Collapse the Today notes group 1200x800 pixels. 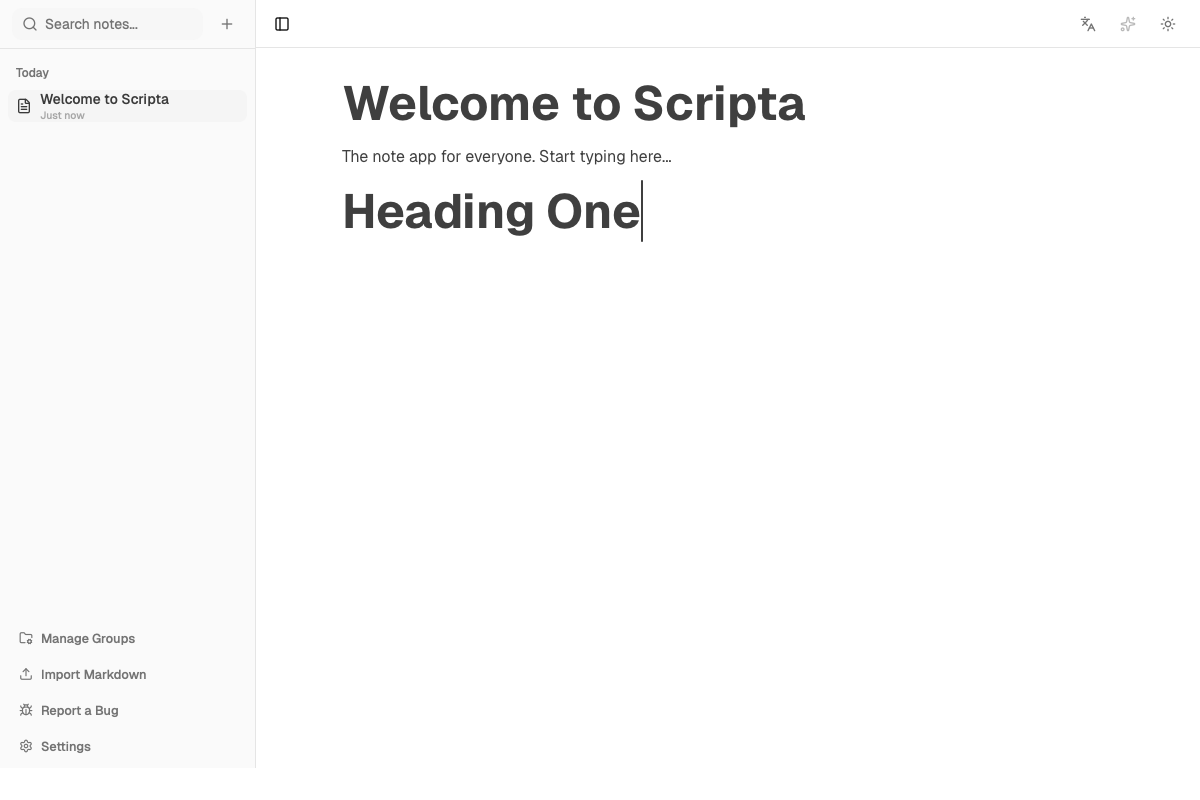(x=32, y=72)
